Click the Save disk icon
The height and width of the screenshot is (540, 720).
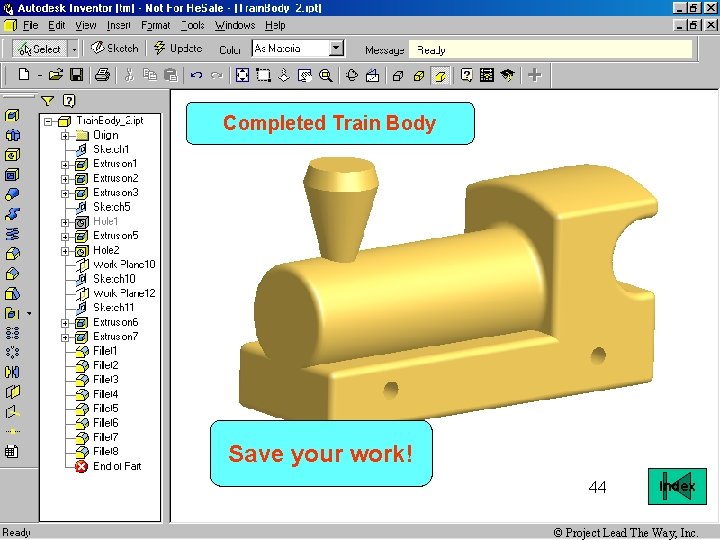pyautogui.click(x=76, y=74)
